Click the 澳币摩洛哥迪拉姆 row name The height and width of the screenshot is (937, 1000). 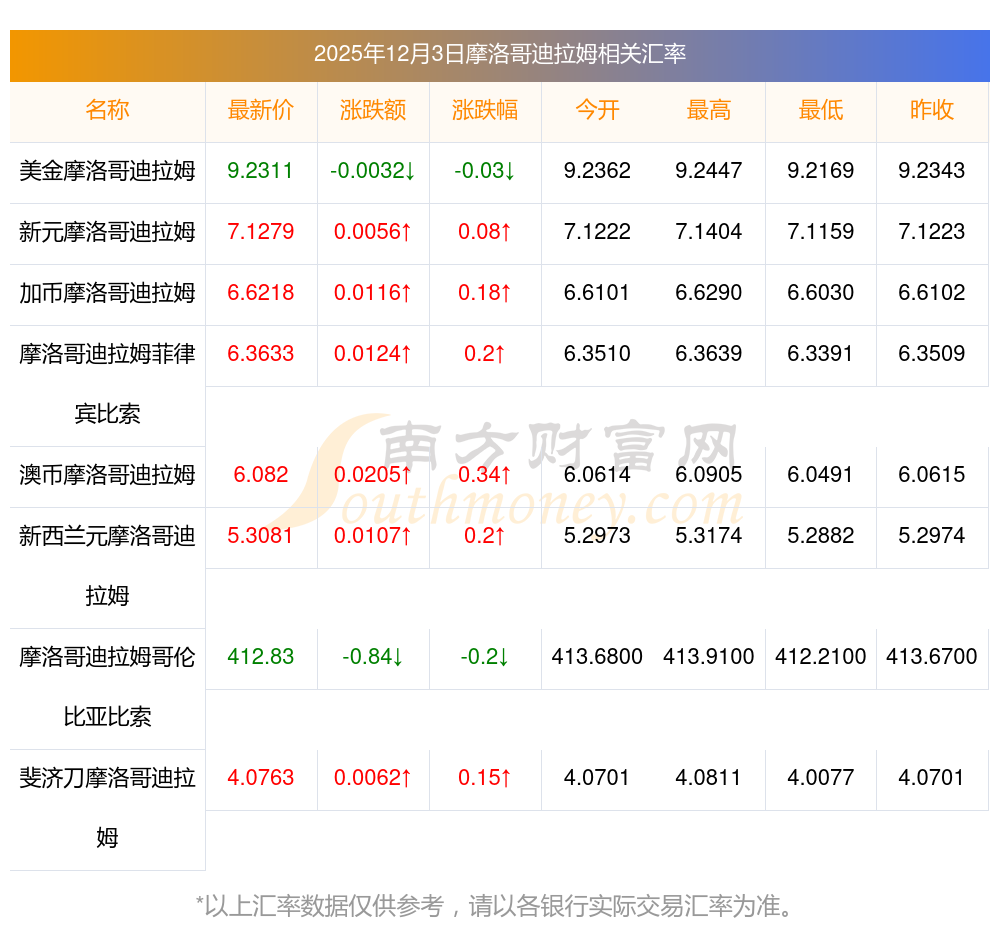(x=107, y=475)
